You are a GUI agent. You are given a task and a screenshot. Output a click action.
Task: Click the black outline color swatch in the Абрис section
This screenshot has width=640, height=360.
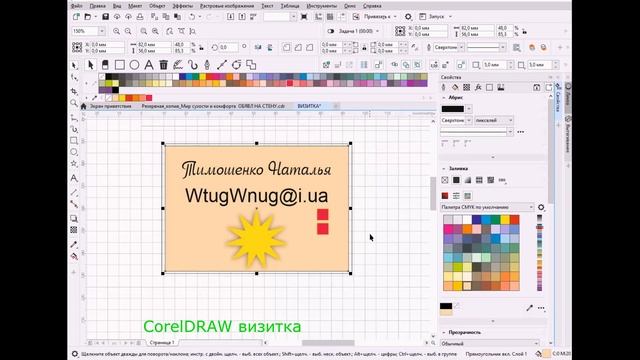tap(453, 109)
